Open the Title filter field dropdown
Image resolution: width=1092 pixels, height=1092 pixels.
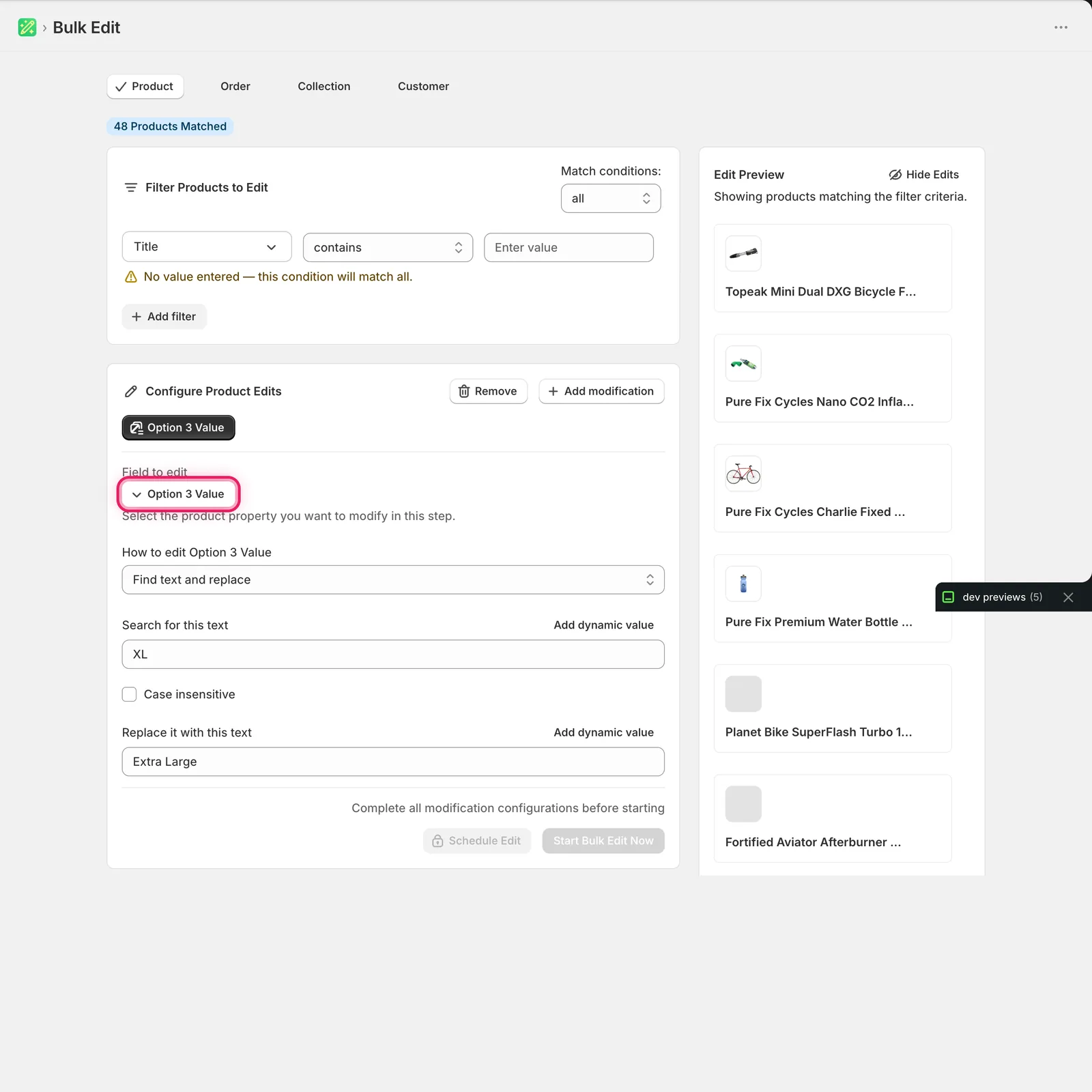pos(207,246)
